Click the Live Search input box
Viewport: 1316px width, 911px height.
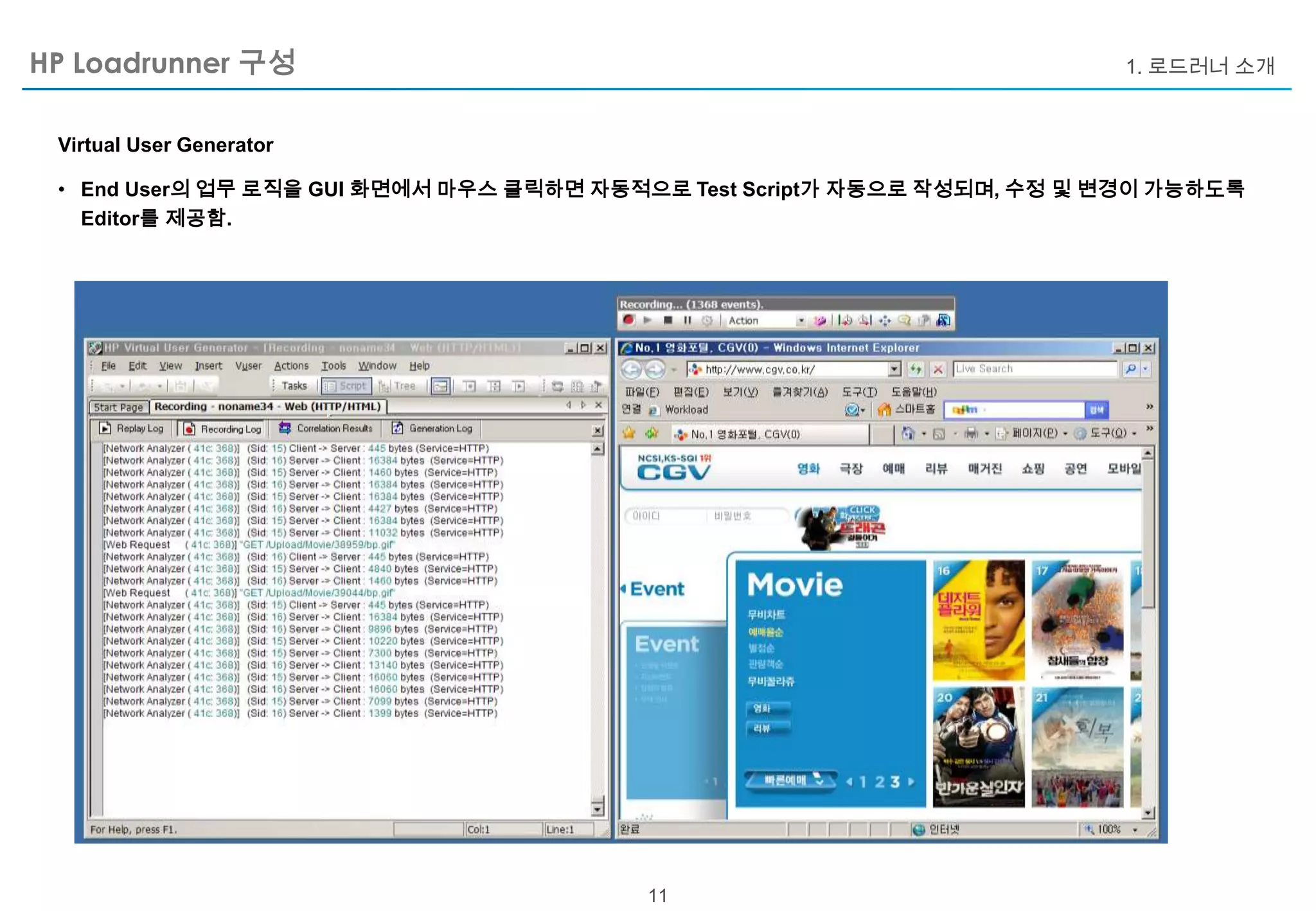[1035, 369]
